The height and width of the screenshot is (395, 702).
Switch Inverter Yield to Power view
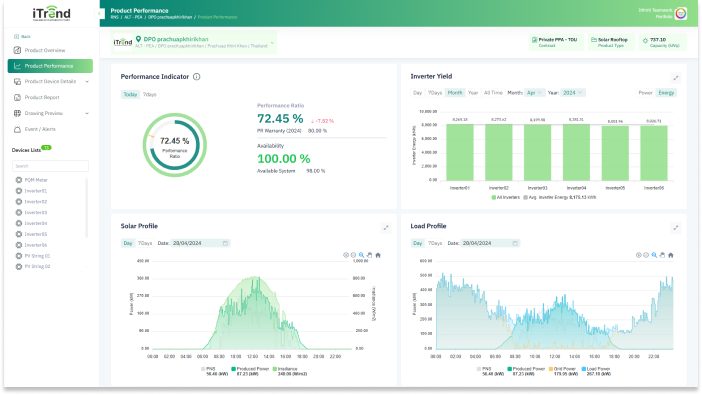(645, 93)
